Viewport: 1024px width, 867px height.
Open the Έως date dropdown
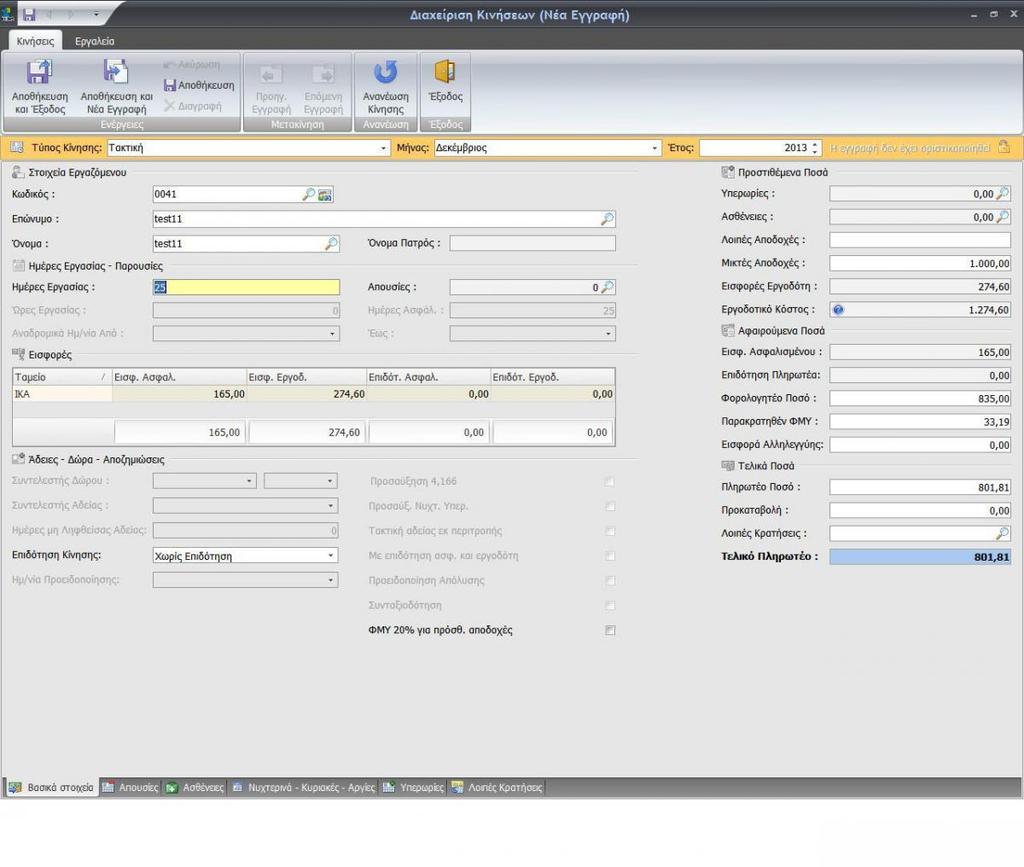(x=608, y=334)
